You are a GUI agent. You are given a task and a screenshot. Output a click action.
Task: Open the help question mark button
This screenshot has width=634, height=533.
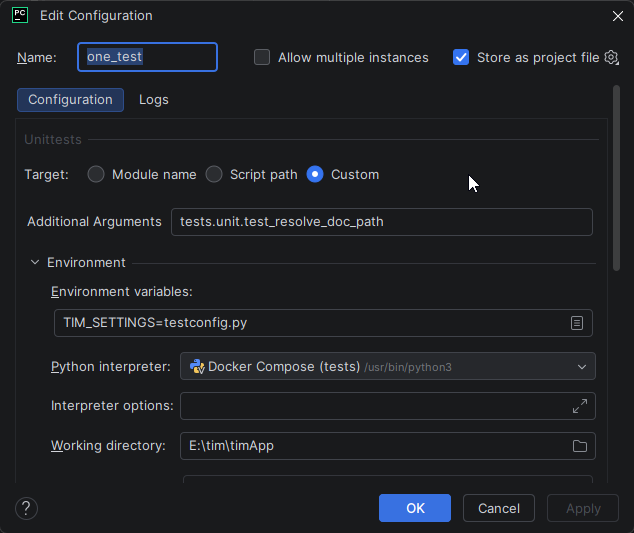click(27, 508)
